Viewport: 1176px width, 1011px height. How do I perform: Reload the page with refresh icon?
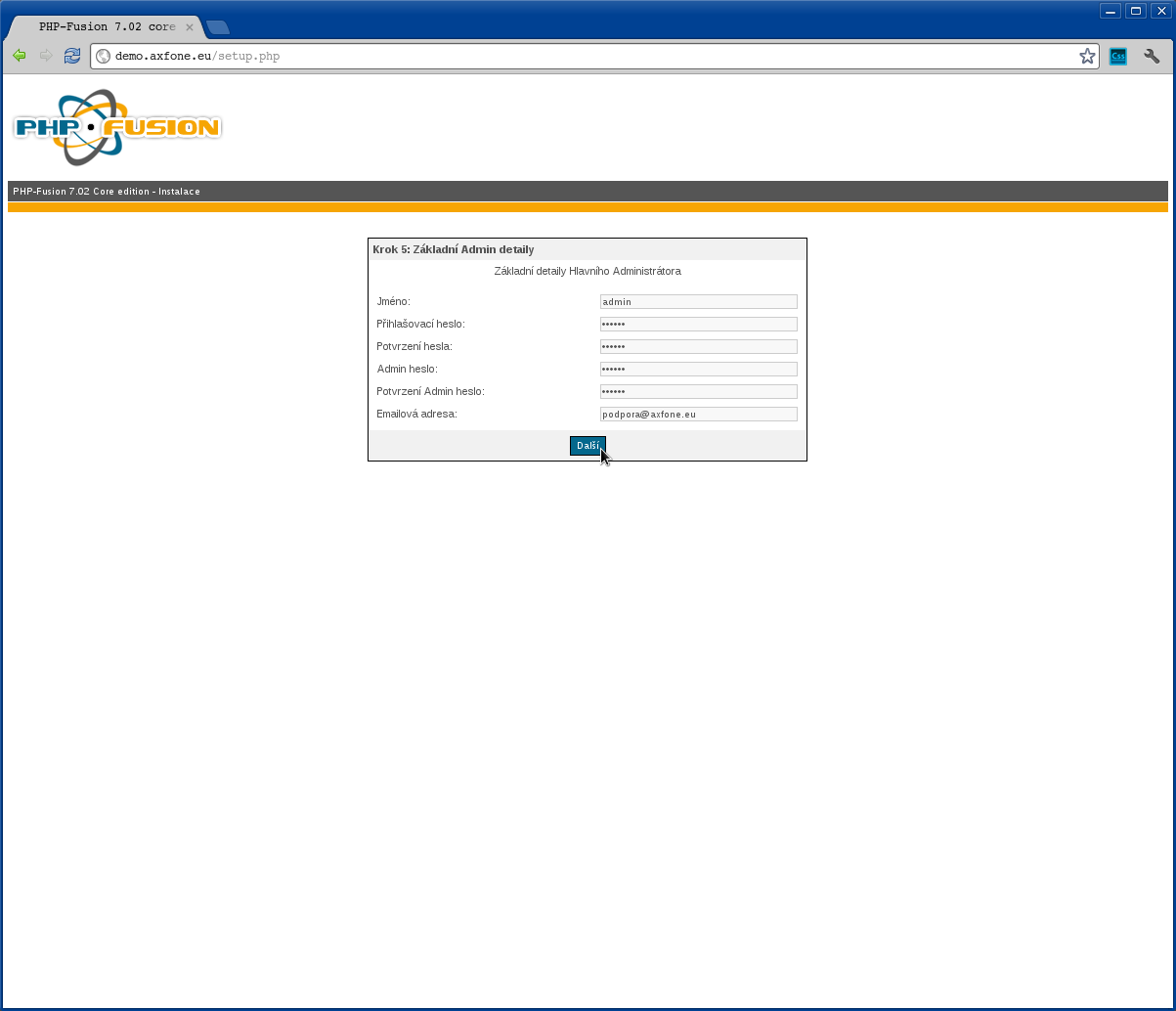tap(72, 56)
